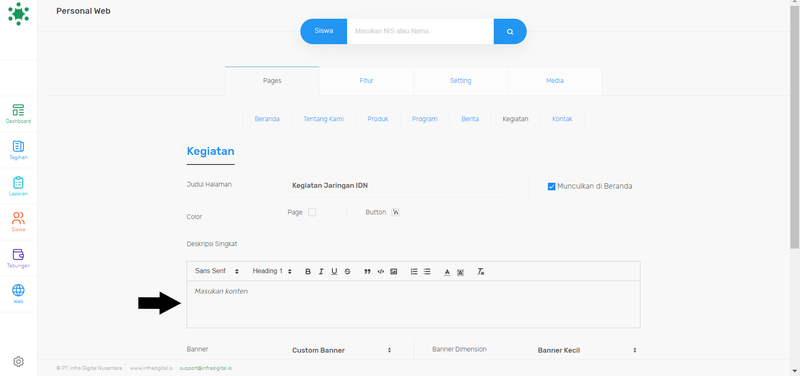The height and width of the screenshot is (376, 800).
Task: Open the Custom Banner dropdown
Action: pos(341,350)
